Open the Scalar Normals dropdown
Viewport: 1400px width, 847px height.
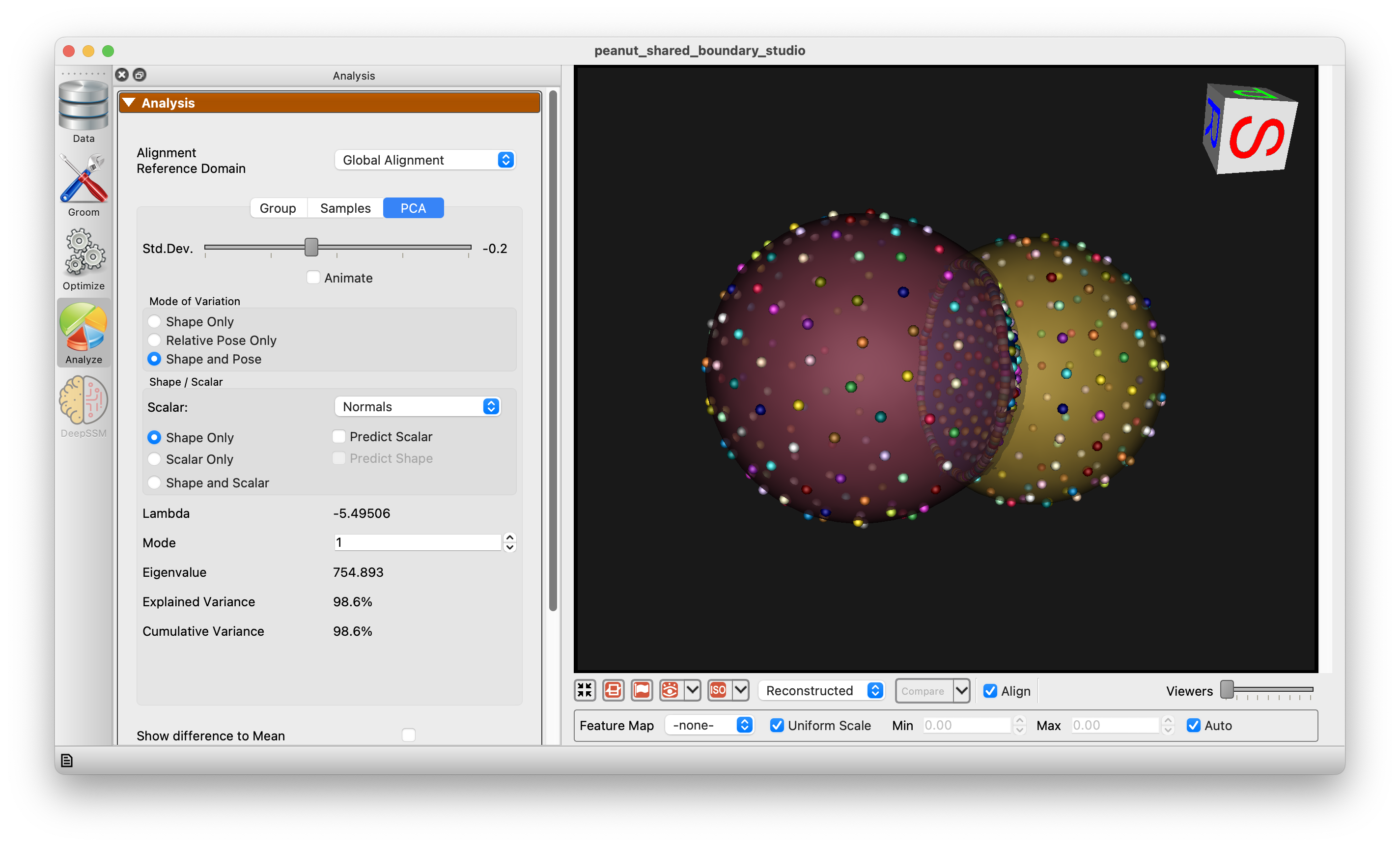pos(418,406)
